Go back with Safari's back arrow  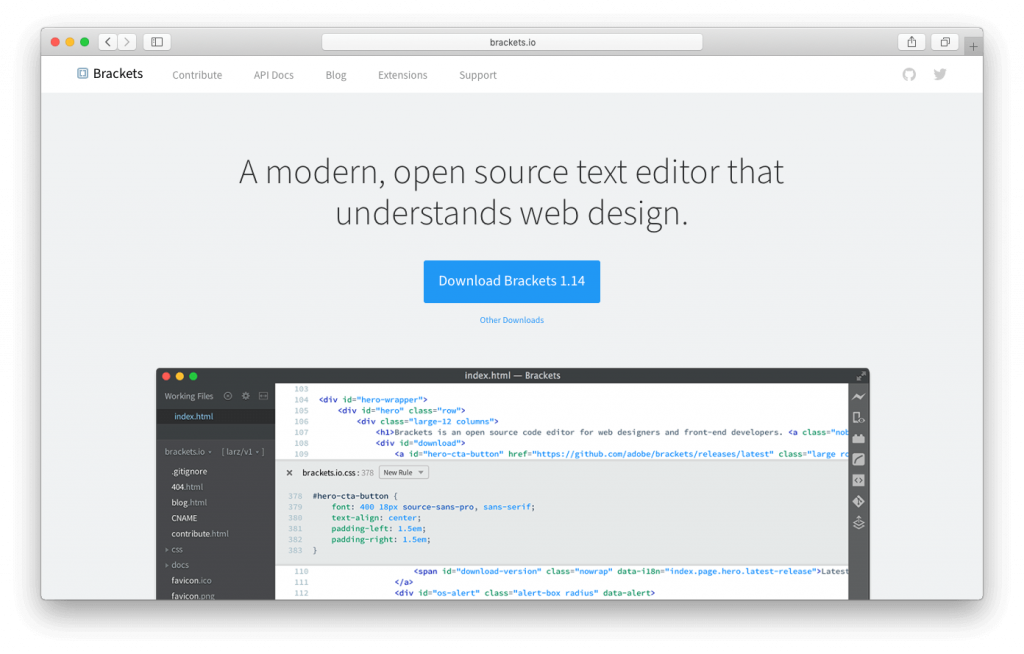point(108,42)
